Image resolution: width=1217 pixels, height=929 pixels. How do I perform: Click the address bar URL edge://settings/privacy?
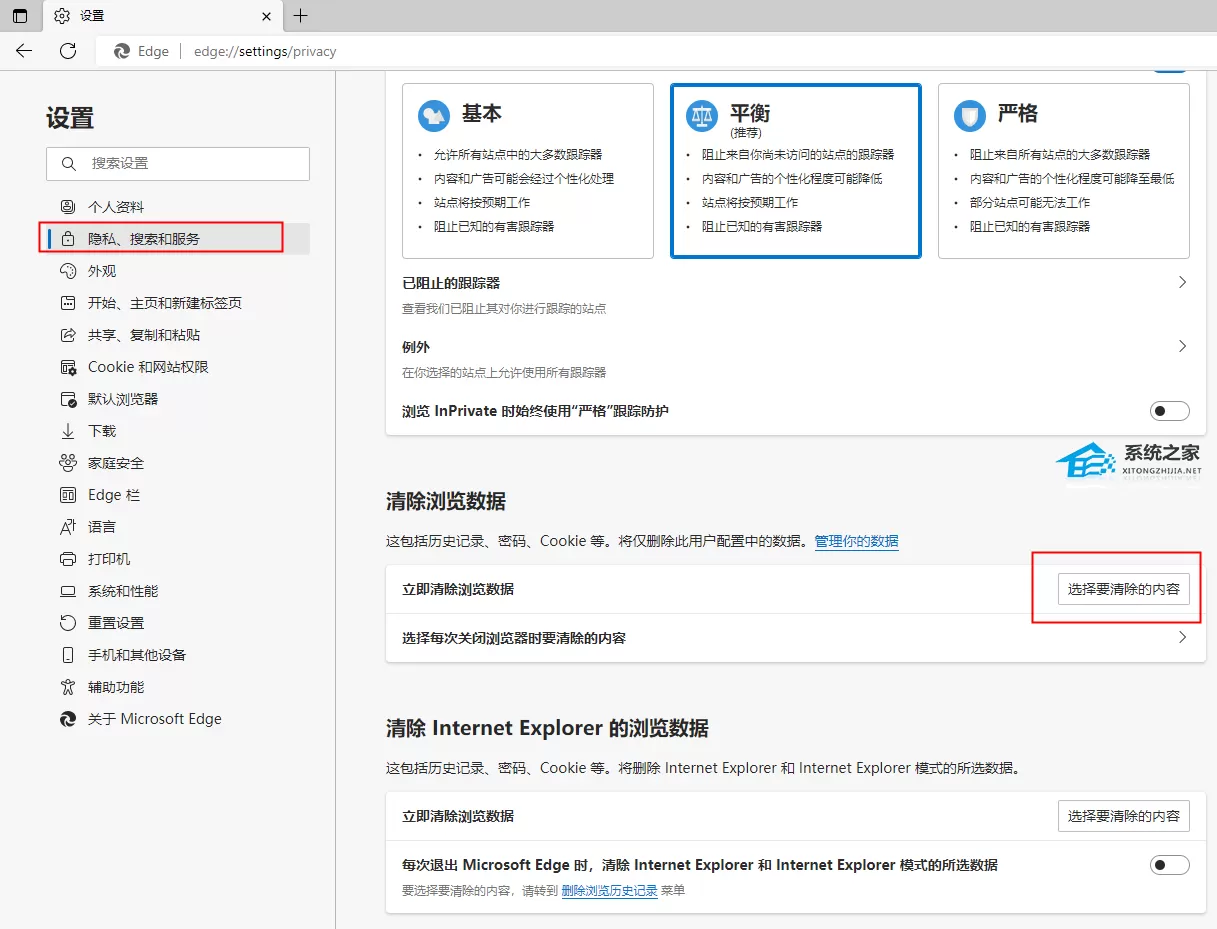tap(265, 51)
